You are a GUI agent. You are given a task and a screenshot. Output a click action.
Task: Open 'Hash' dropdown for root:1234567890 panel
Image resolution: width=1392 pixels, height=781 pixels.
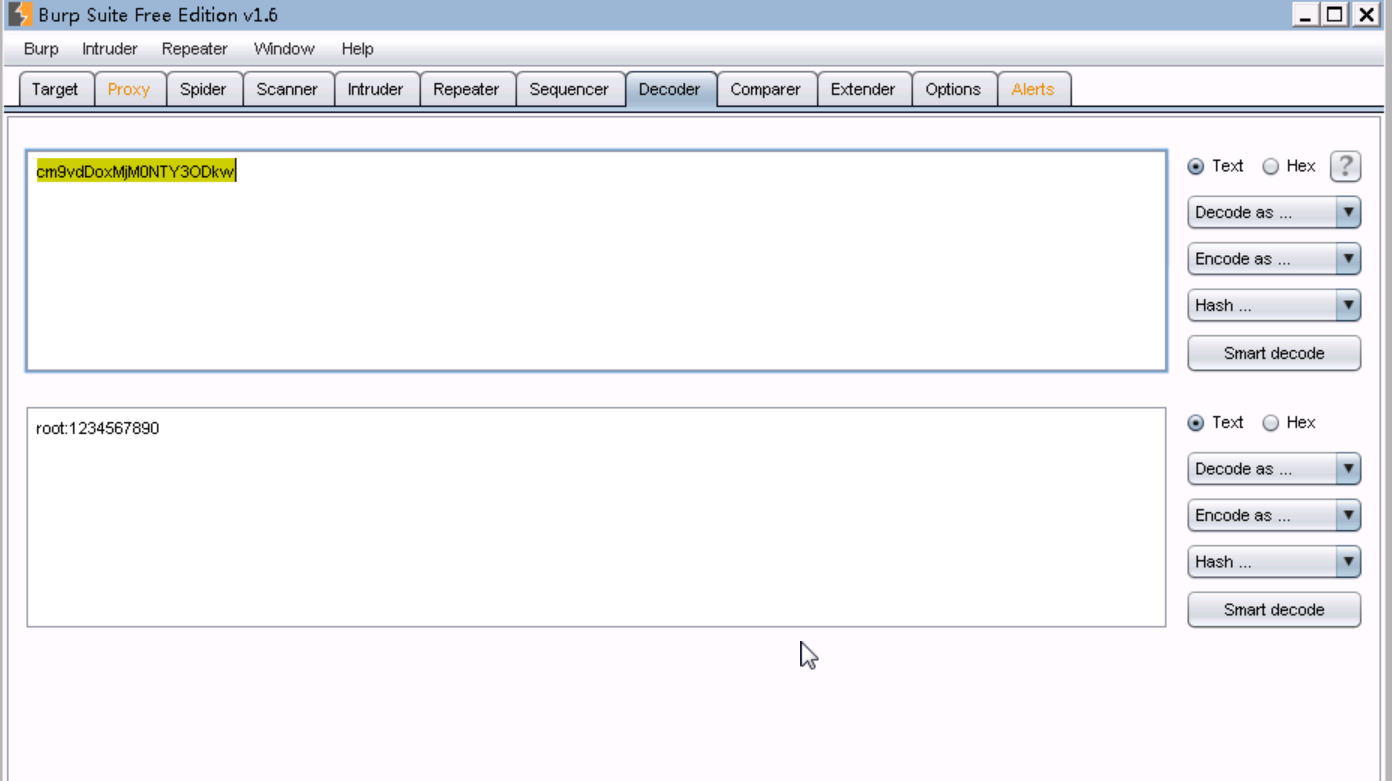(x=1274, y=562)
